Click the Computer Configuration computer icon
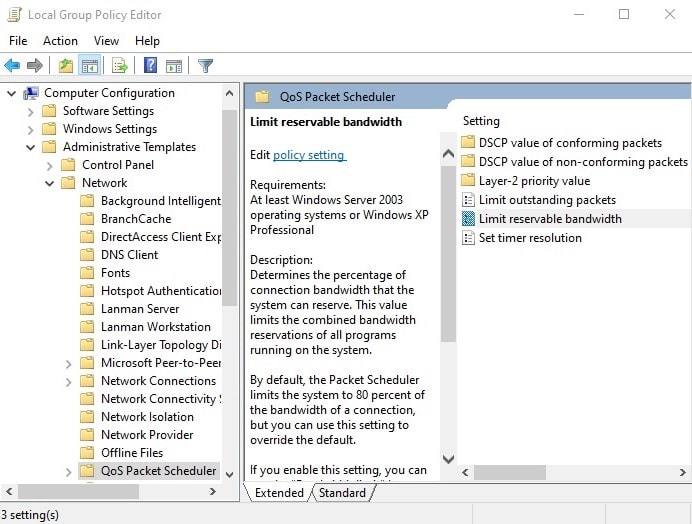Screen dimensions: 692x524 click(x=31, y=93)
